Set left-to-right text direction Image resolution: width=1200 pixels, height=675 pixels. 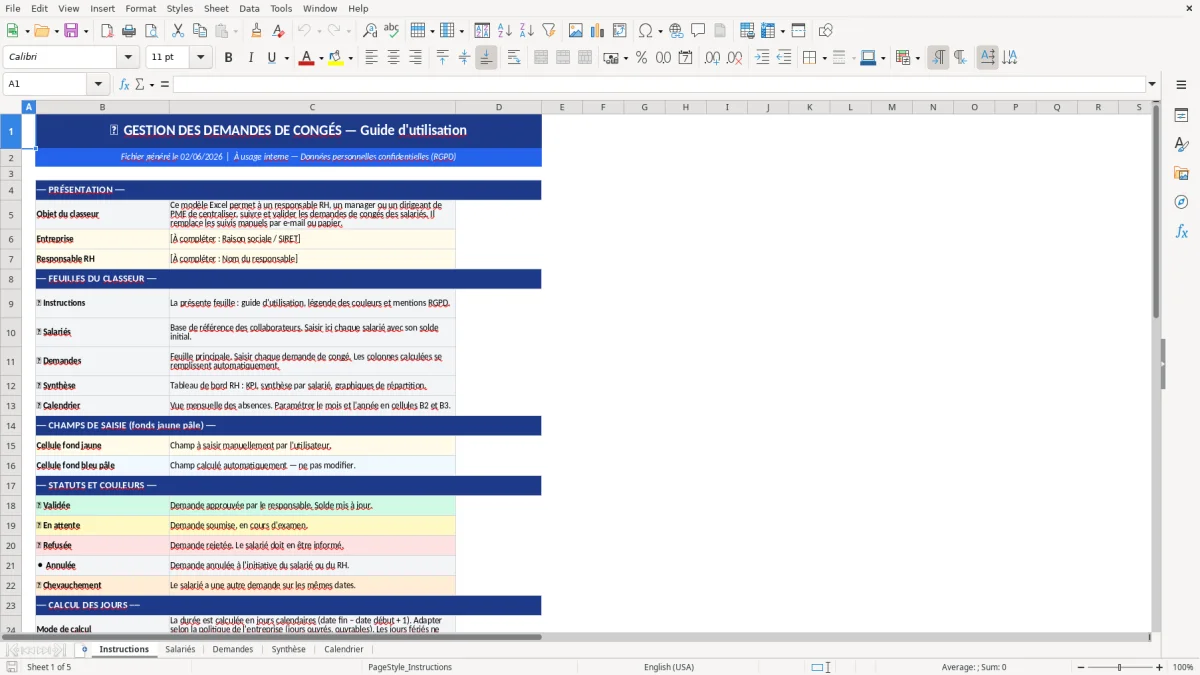coord(938,58)
